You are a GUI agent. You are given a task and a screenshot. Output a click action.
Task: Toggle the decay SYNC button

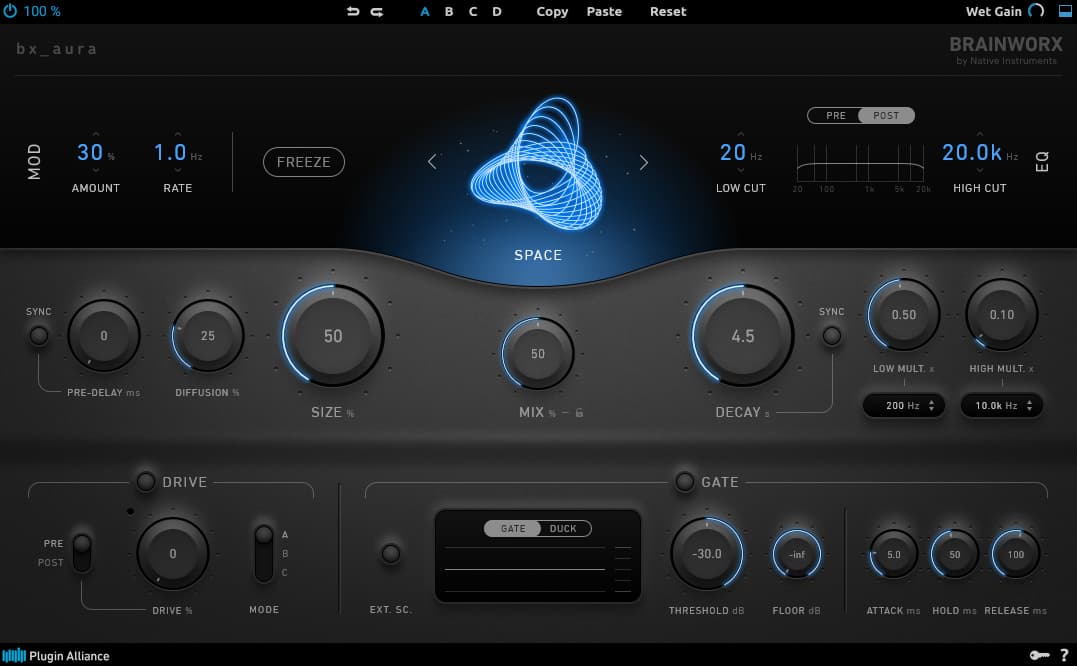pos(832,336)
